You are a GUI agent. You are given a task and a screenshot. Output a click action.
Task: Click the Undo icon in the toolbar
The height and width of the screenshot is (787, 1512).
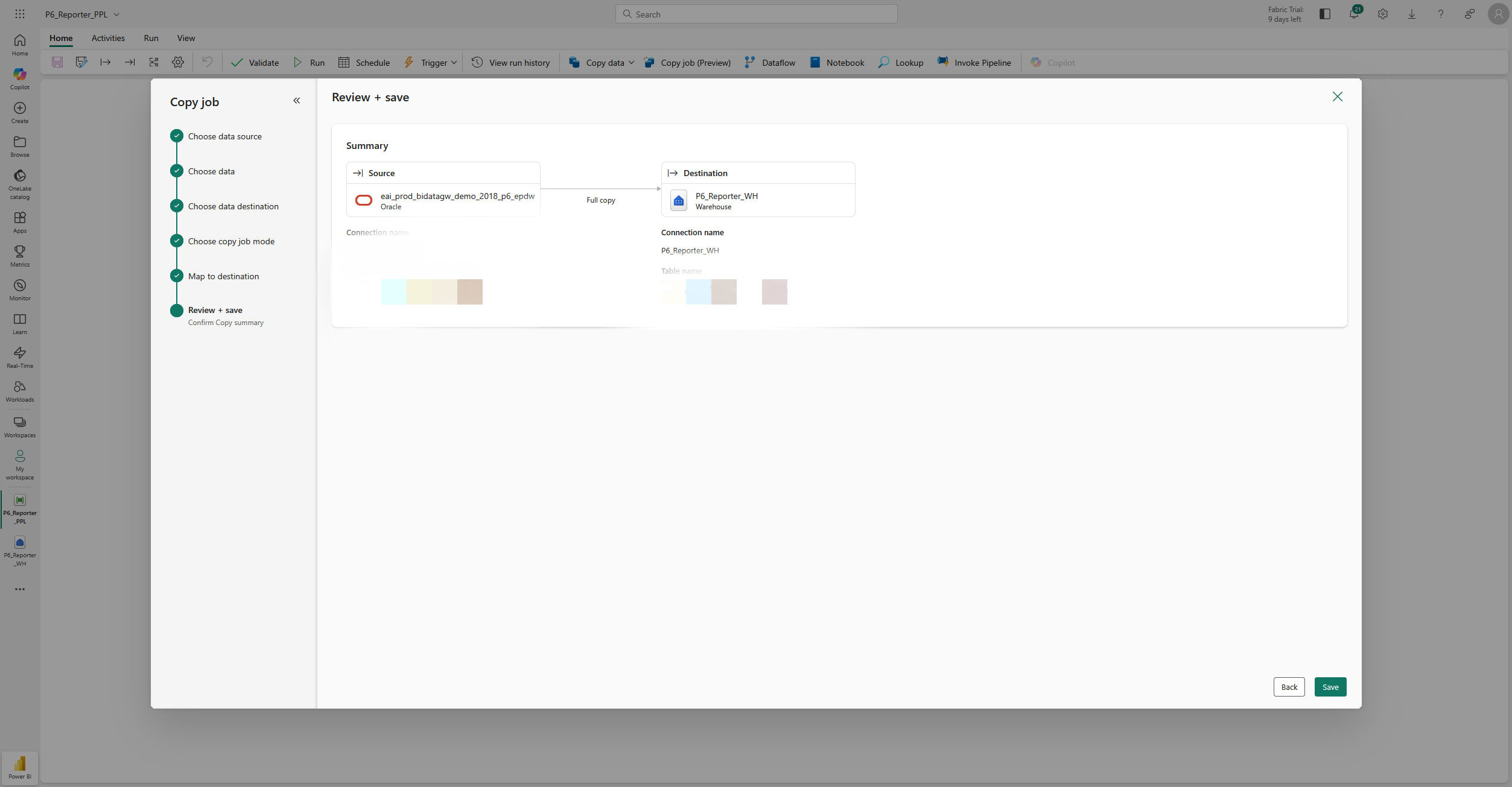(207, 62)
